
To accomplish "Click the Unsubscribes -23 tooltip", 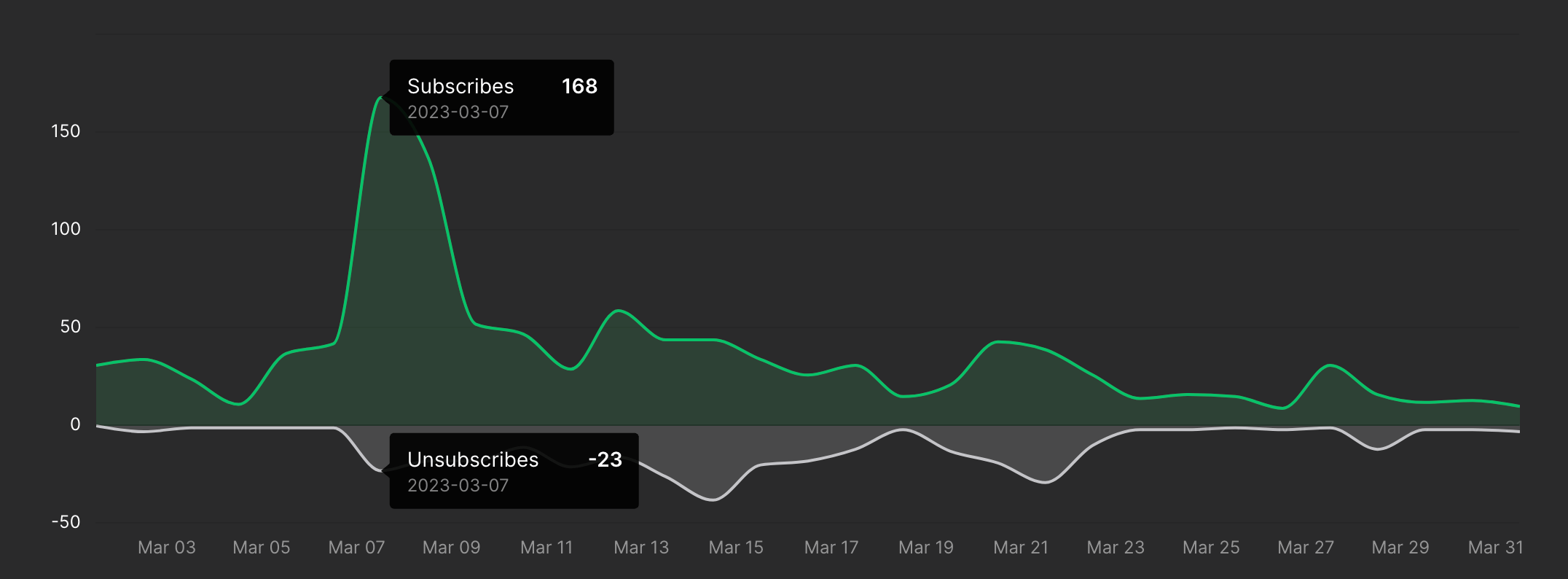I will [514, 471].
